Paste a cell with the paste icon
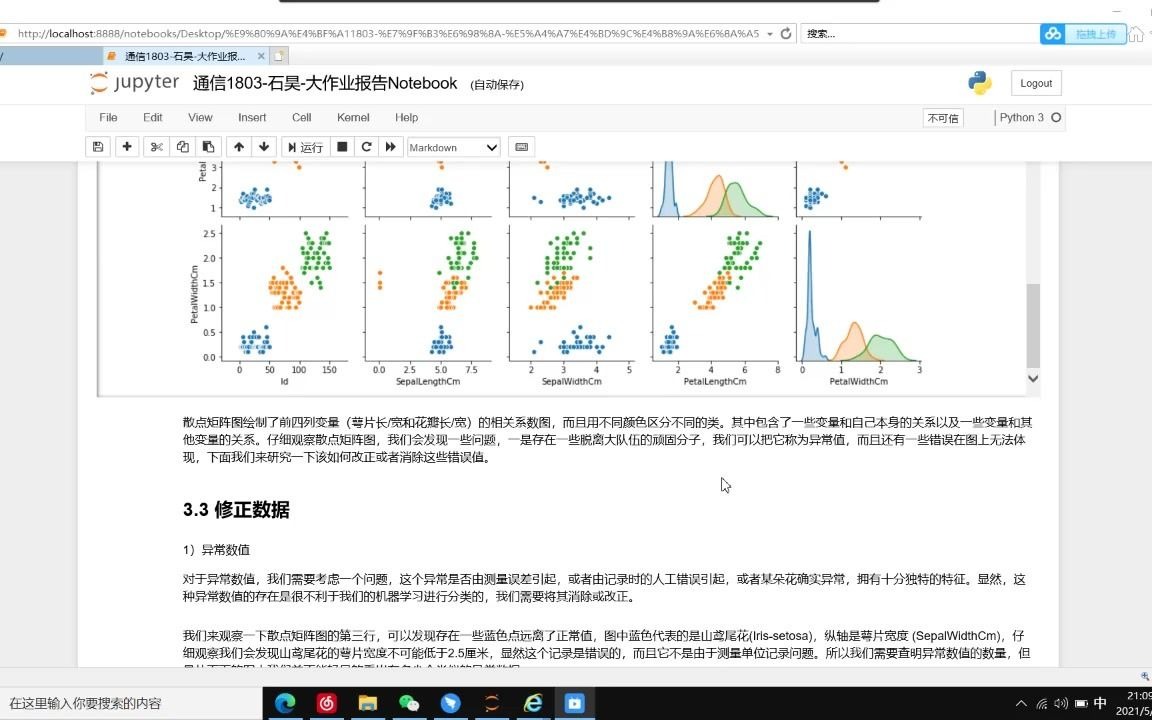This screenshot has height=720, width=1152. [x=208, y=147]
